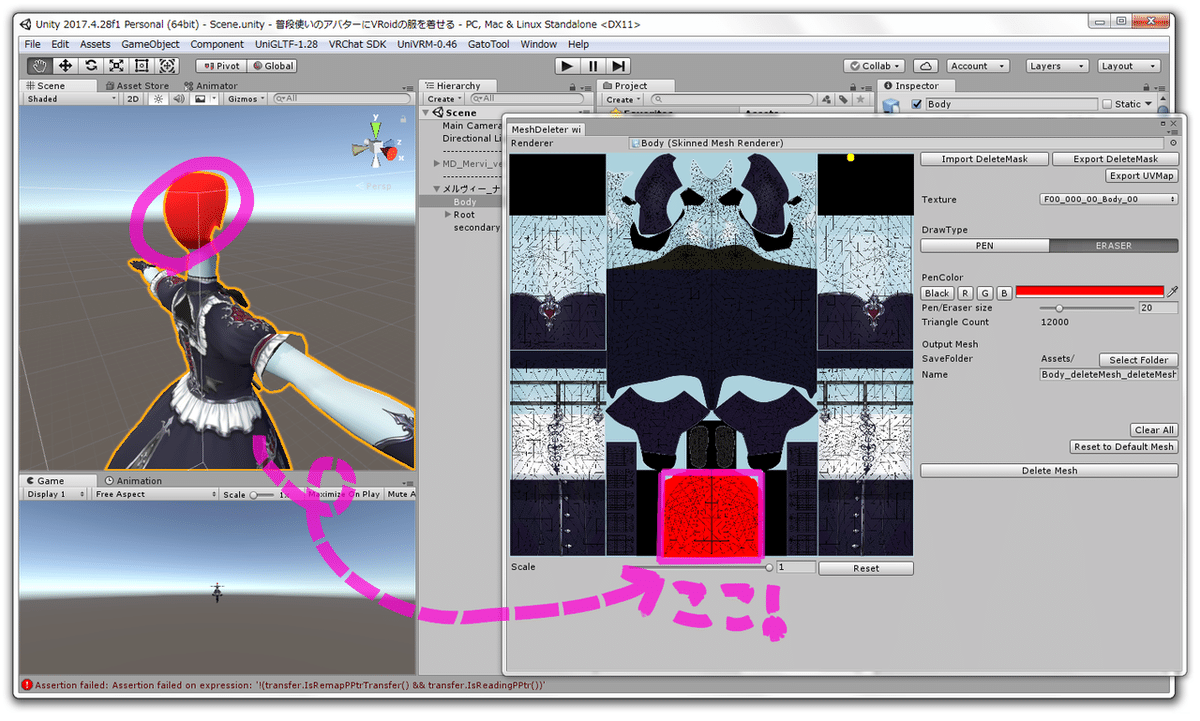Click Import DeleteMask button
The height and width of the screenshot is (721, 1200).
(986, 159)
